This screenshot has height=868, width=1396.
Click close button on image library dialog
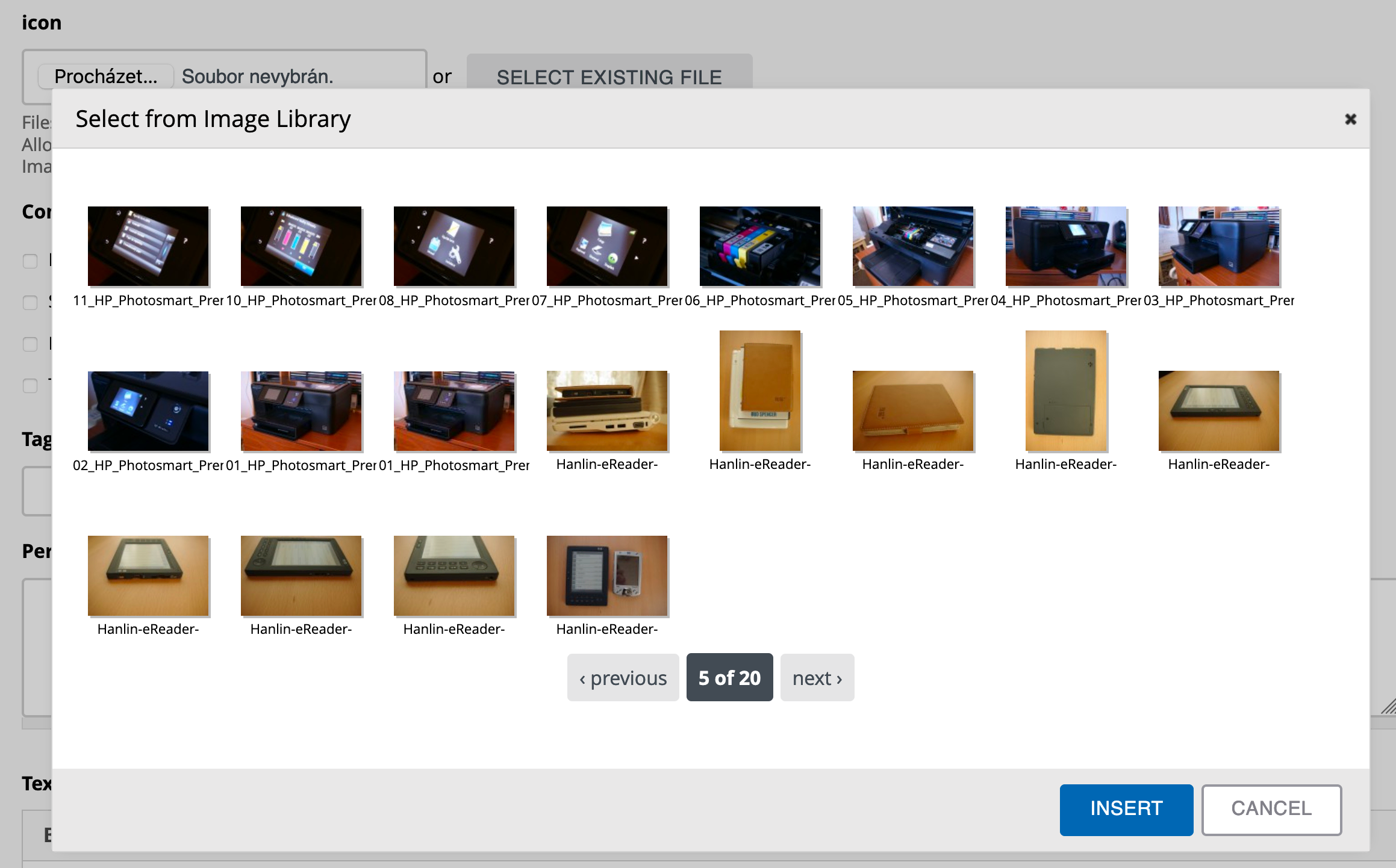pos(1350,119)
